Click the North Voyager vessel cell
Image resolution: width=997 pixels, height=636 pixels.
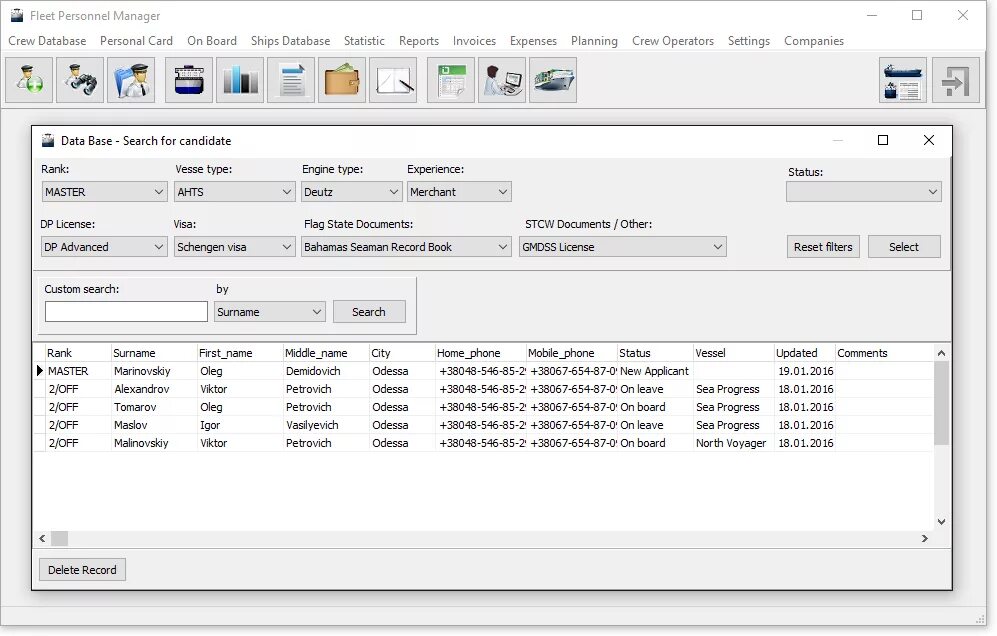coord(734,443)
